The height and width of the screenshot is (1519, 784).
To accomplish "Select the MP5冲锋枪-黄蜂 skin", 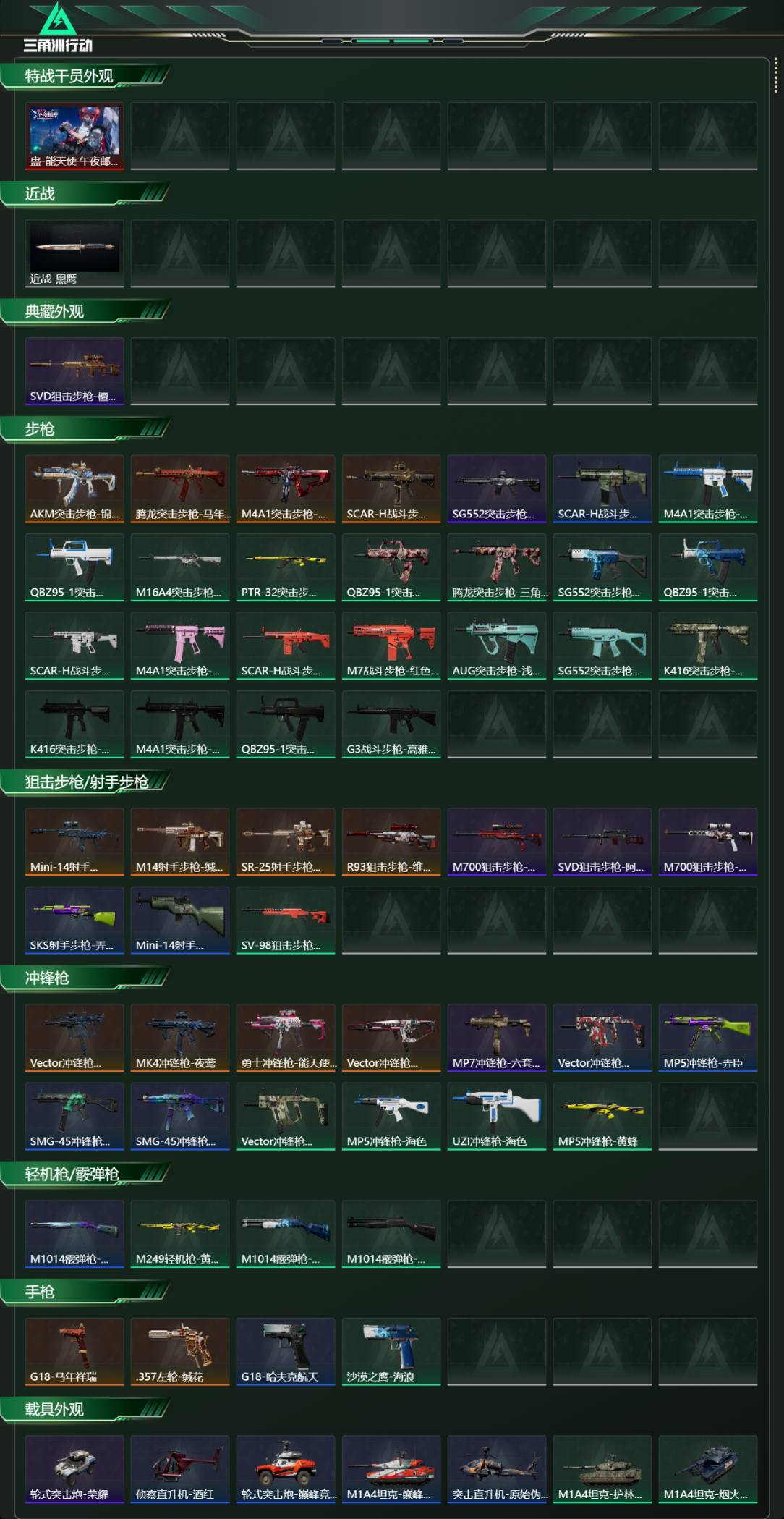I will [x=602, y=1116].
